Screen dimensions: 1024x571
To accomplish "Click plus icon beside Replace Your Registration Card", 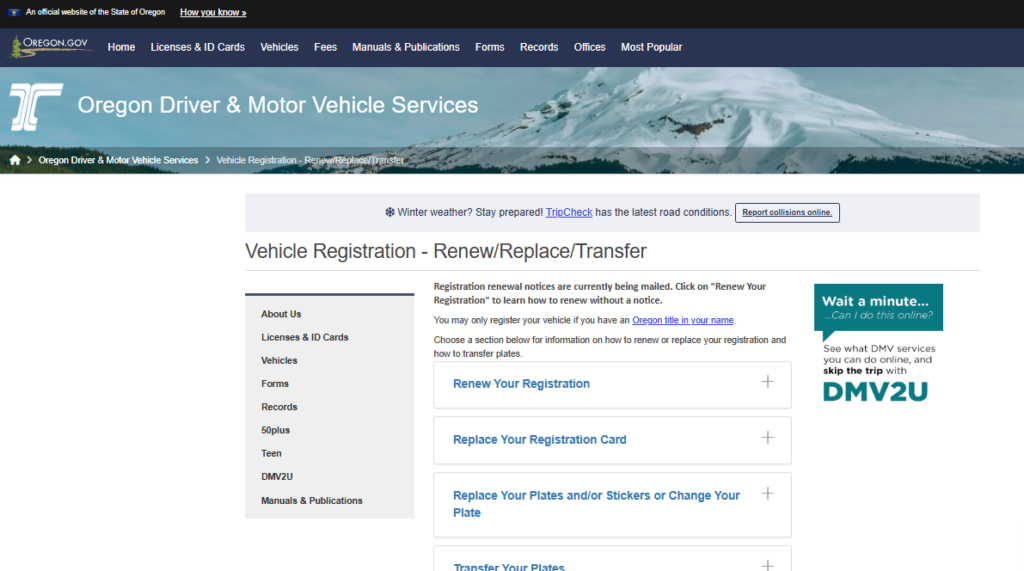I will (767, 438).
